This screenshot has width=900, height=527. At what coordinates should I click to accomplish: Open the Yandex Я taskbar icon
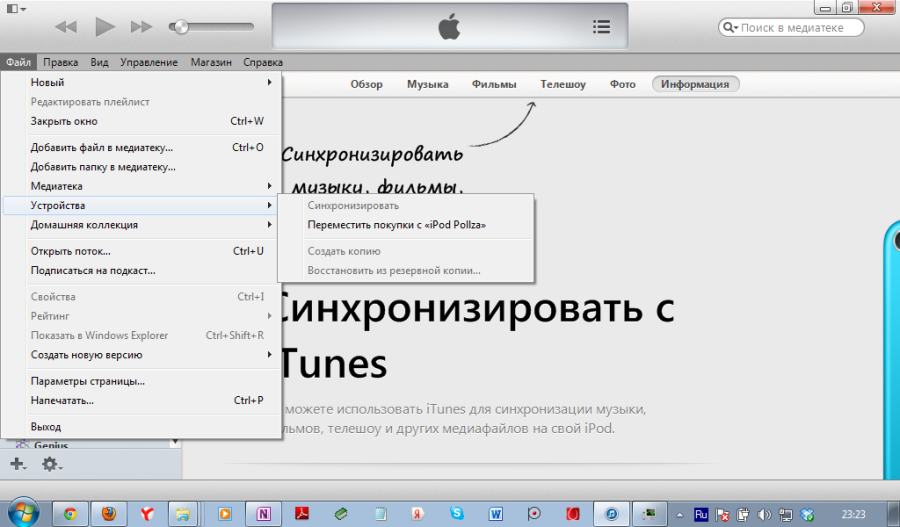[x=418, y=514]
